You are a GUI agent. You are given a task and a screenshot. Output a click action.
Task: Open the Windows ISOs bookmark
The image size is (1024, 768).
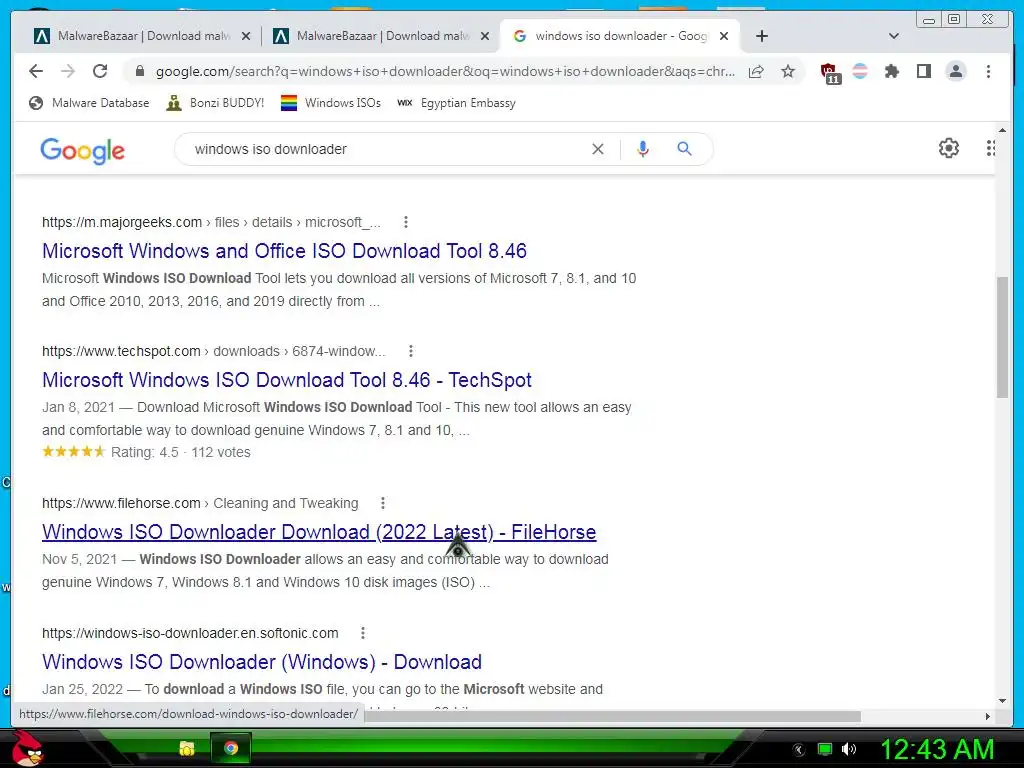coord(330,103)
